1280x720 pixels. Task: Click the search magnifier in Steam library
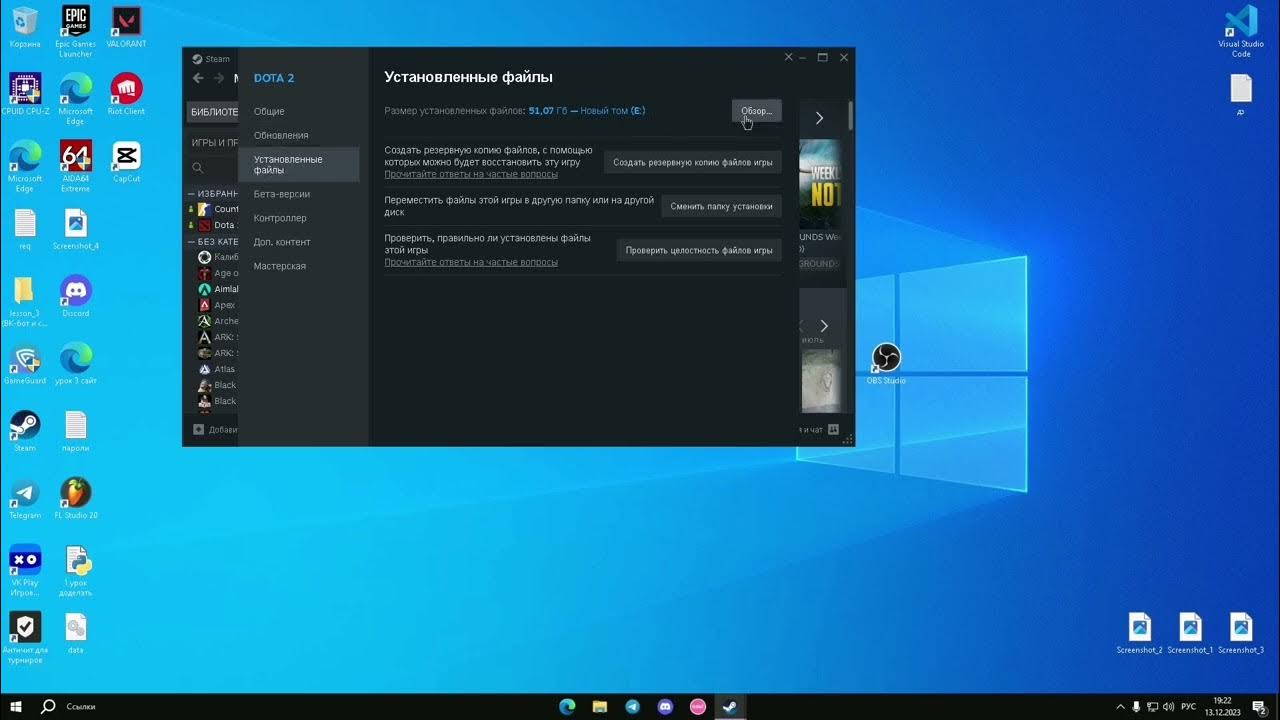(x=198, y=168)
